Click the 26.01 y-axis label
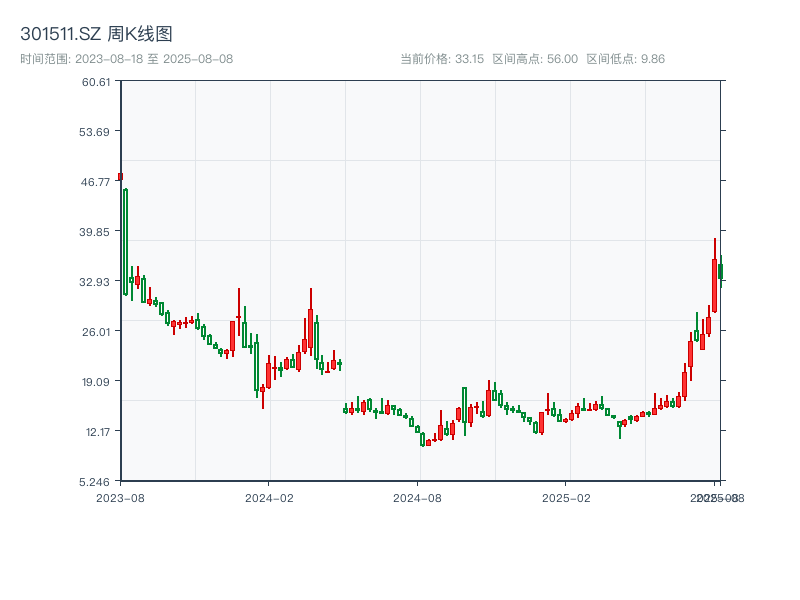 point(96,332)
